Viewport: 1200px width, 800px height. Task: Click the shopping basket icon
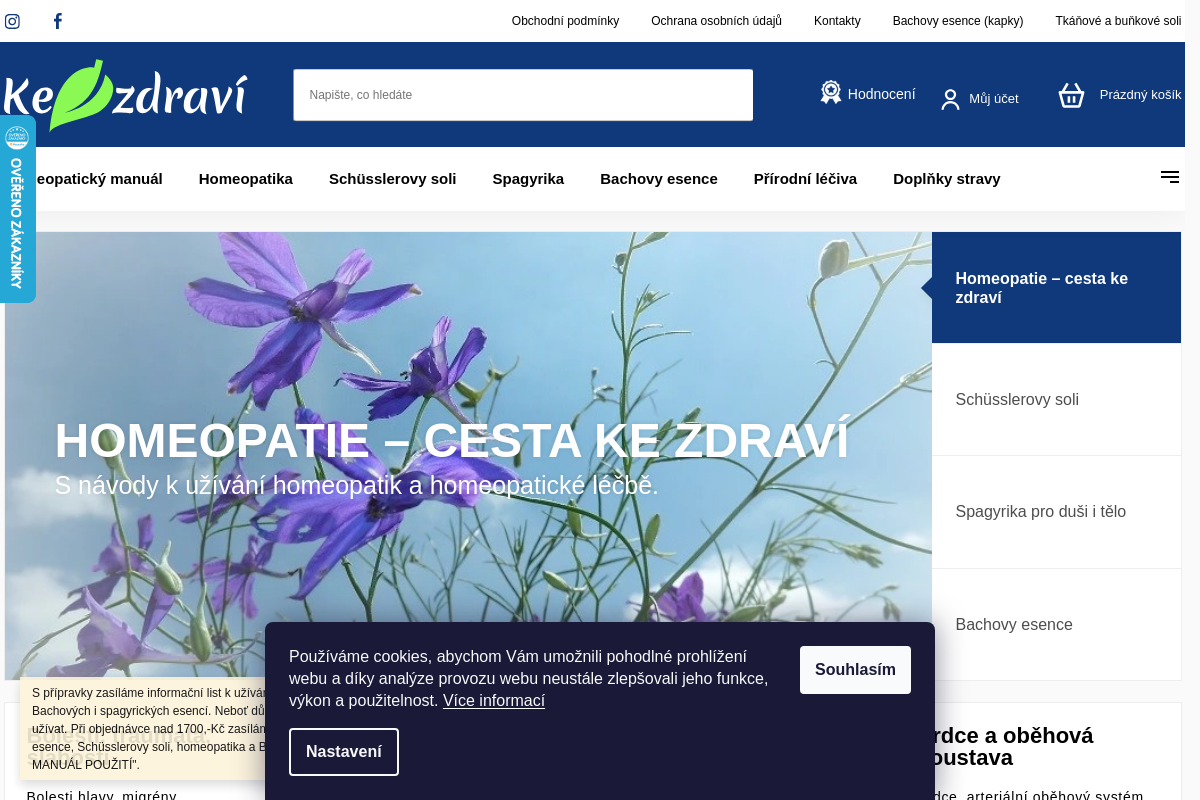[1071, 95]
